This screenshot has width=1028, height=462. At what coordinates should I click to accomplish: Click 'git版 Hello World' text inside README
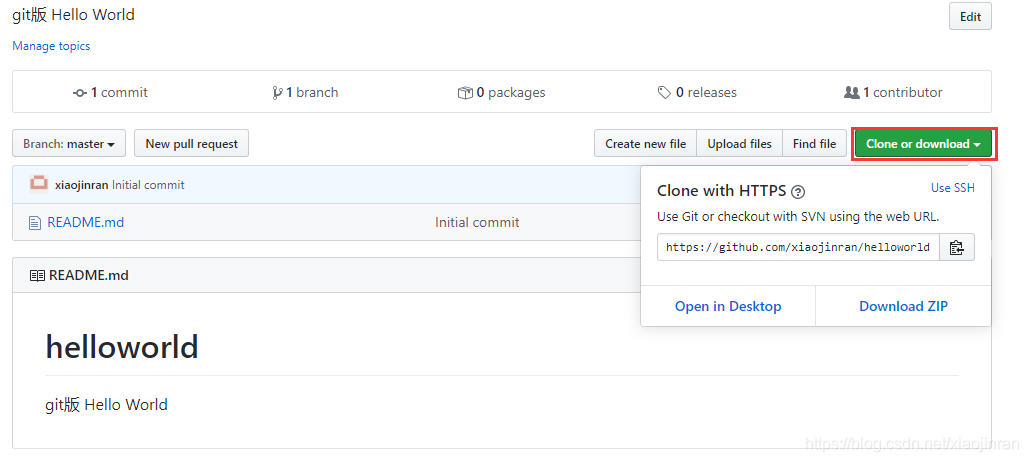tap(106, 405)
